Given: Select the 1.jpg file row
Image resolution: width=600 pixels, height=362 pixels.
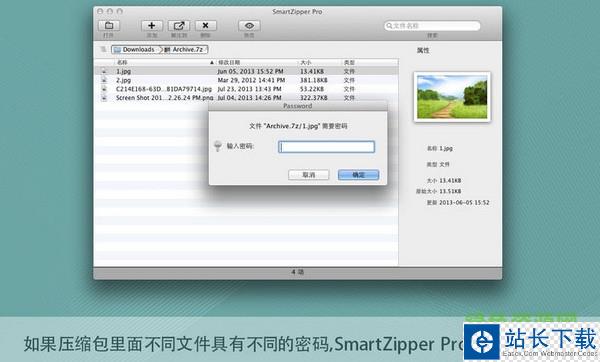Looking at the screenshot, I should click(246, 71).
